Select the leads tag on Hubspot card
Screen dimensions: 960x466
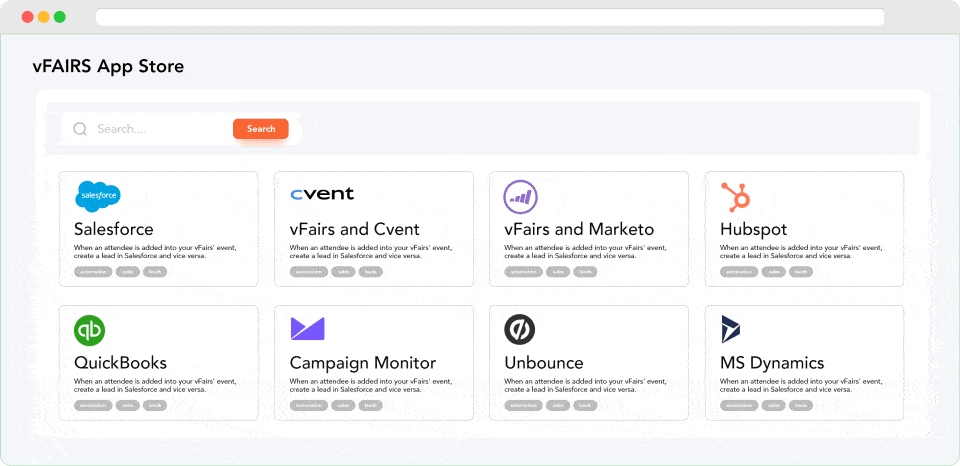(801, 272)
